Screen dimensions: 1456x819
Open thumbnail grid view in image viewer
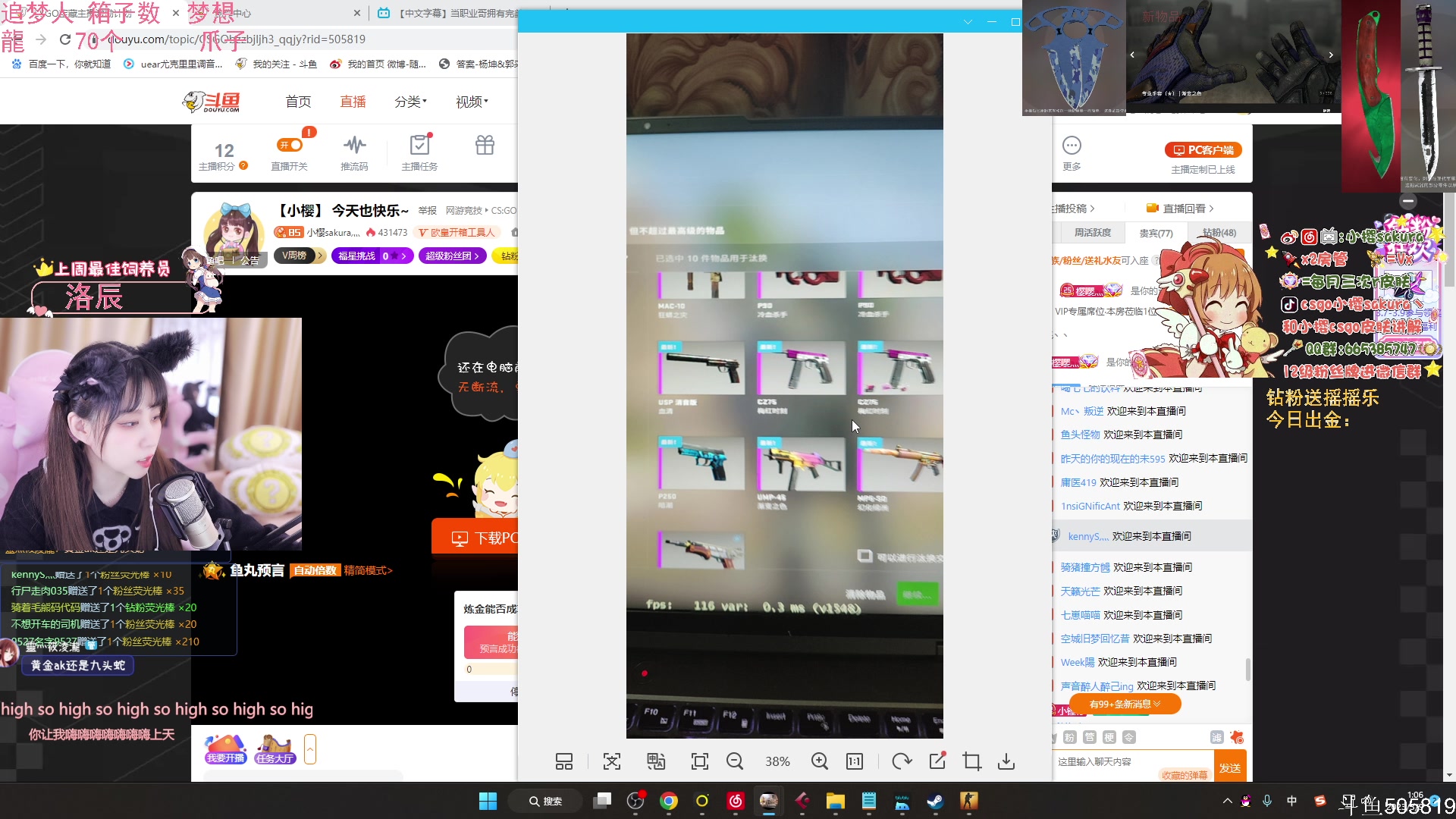pos(564,761)
